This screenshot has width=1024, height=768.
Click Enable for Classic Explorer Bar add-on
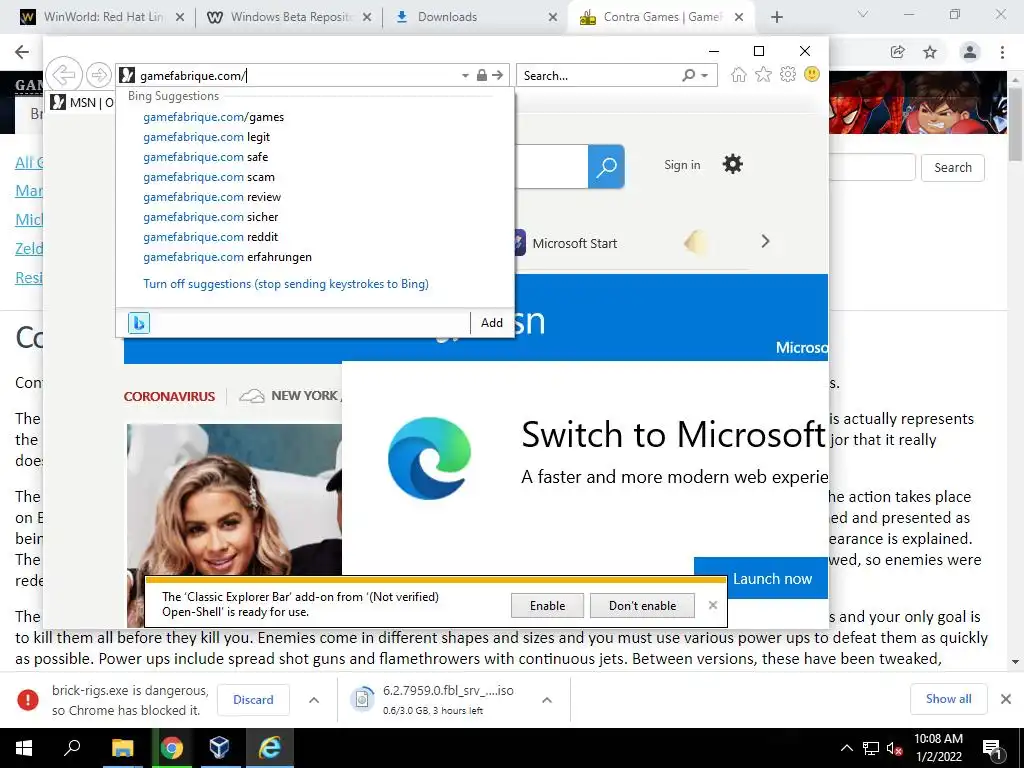[547, 606]
